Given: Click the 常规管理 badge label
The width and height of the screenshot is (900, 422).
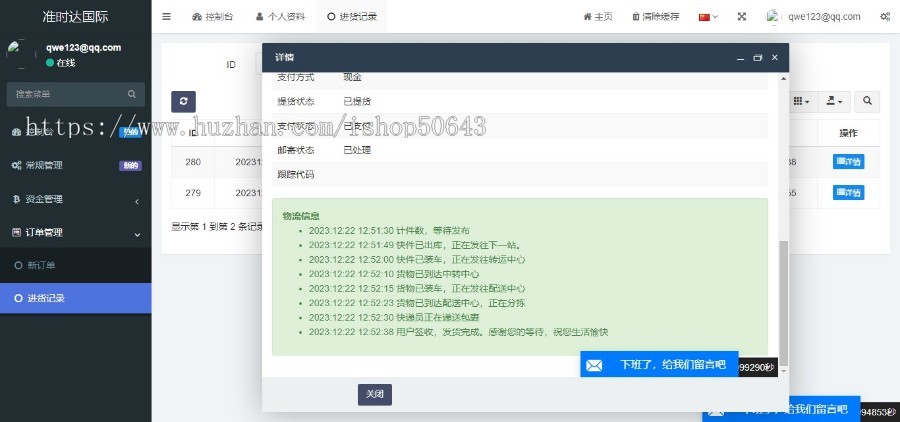Looking at the screenshot, I should 130,165.
